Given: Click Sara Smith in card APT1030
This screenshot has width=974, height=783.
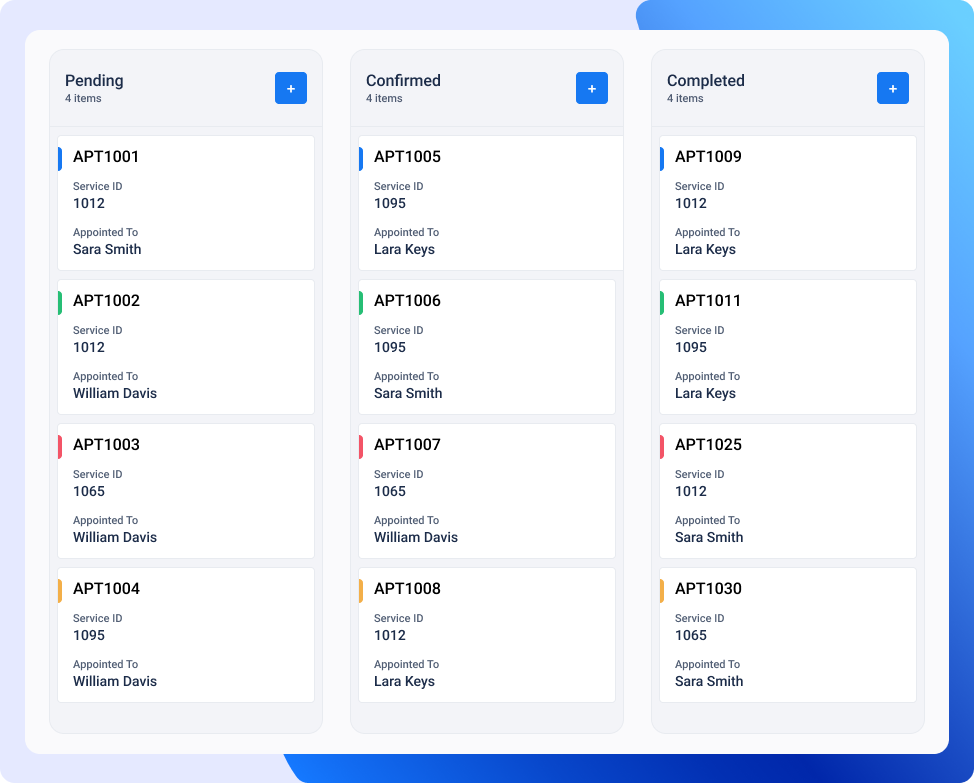Looking at the screenshot, I should coord(709,681).
